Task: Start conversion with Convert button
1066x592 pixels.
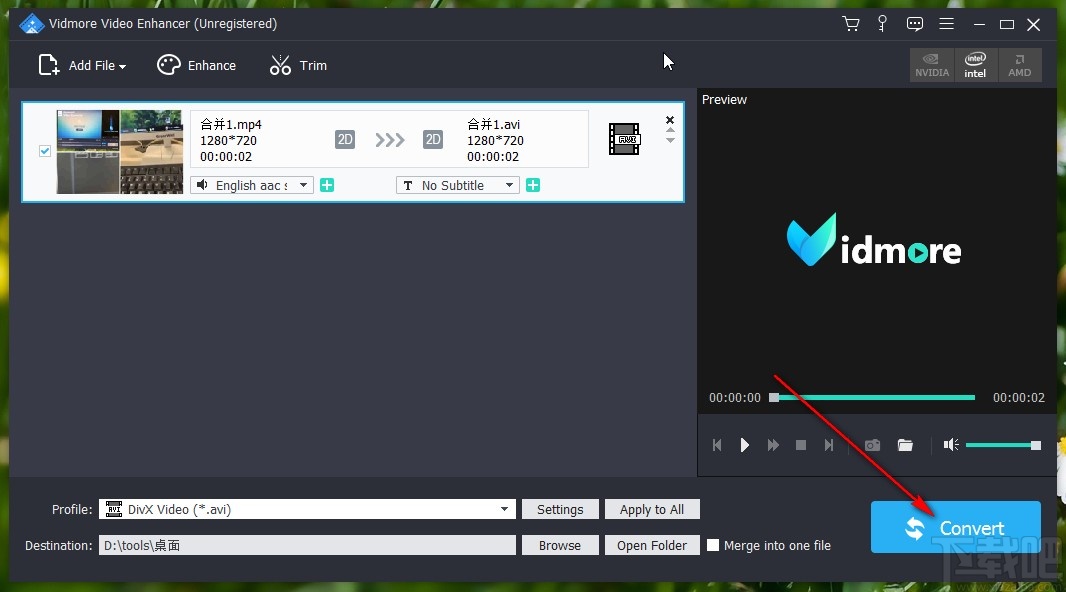Action: pyautogui.click(x=955, y=527)
